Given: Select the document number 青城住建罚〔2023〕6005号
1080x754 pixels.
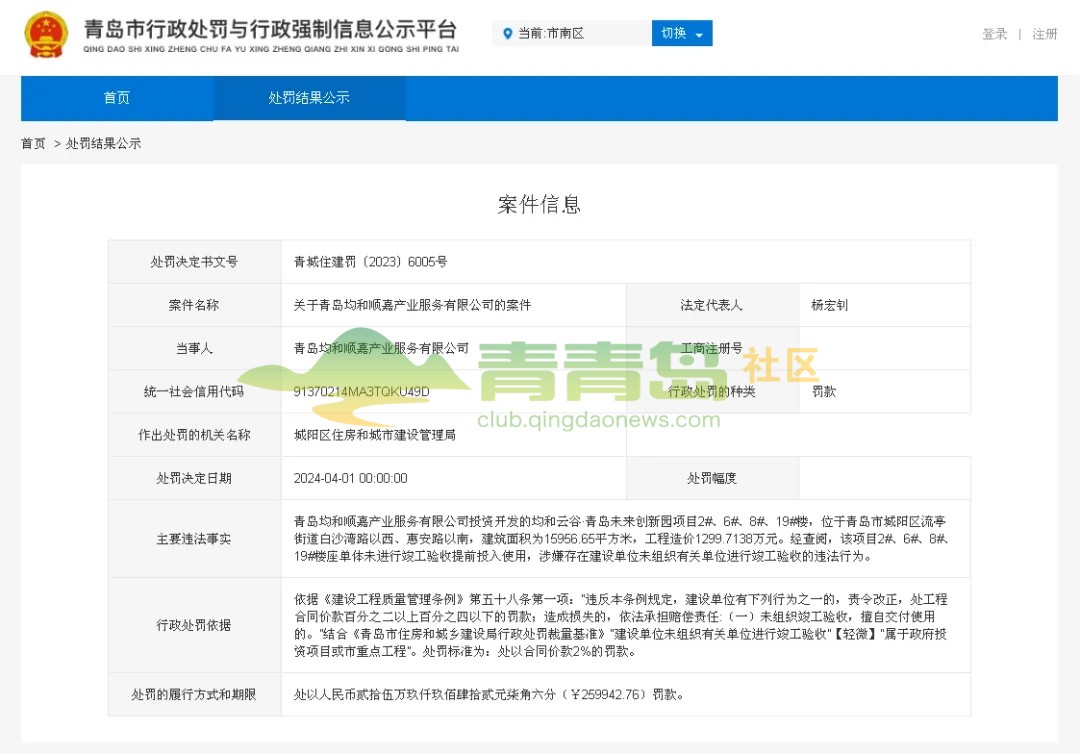Looking at the screenshot, I should pyautogui.click(x=370, y=262).
